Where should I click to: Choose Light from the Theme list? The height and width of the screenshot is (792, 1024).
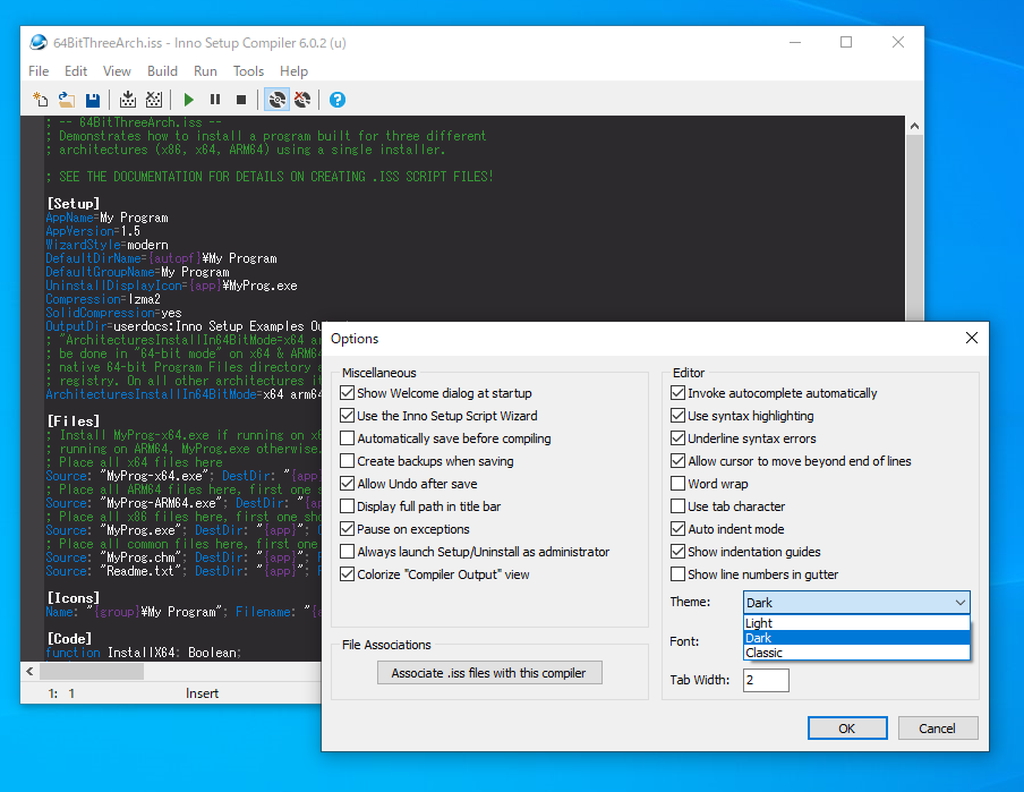tap(856, 623)
